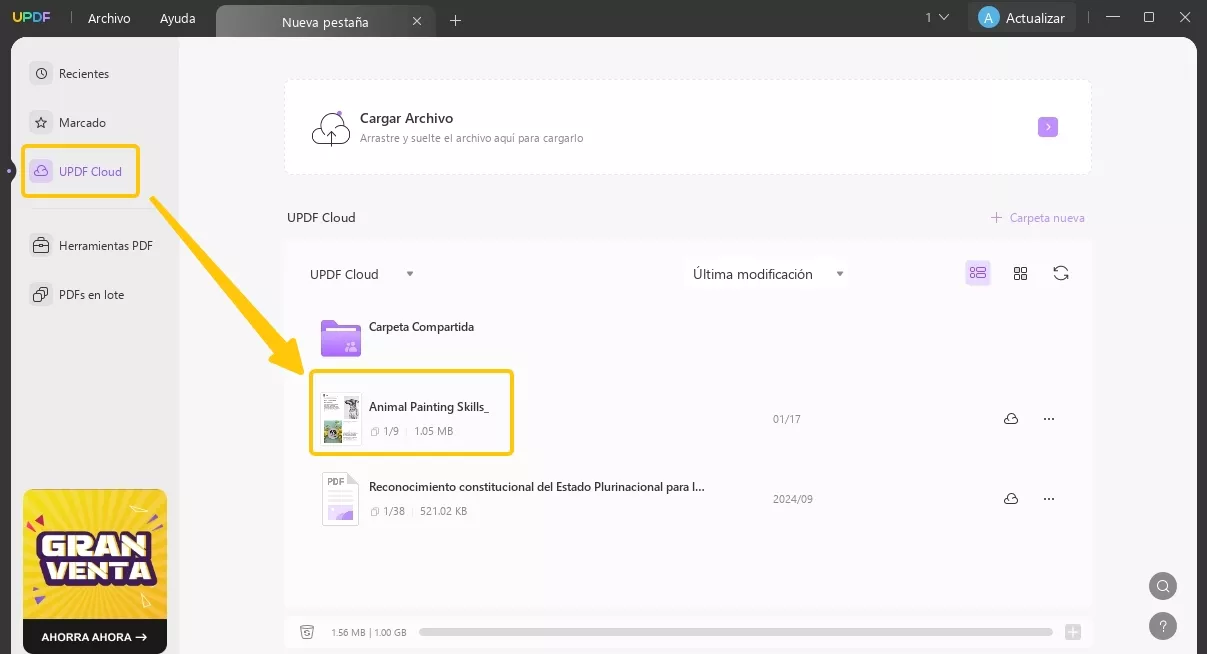Open more options for Animal Painting Skills_
The image size is (1207, 654).
pyautogui.click(x=1049, y=419)
